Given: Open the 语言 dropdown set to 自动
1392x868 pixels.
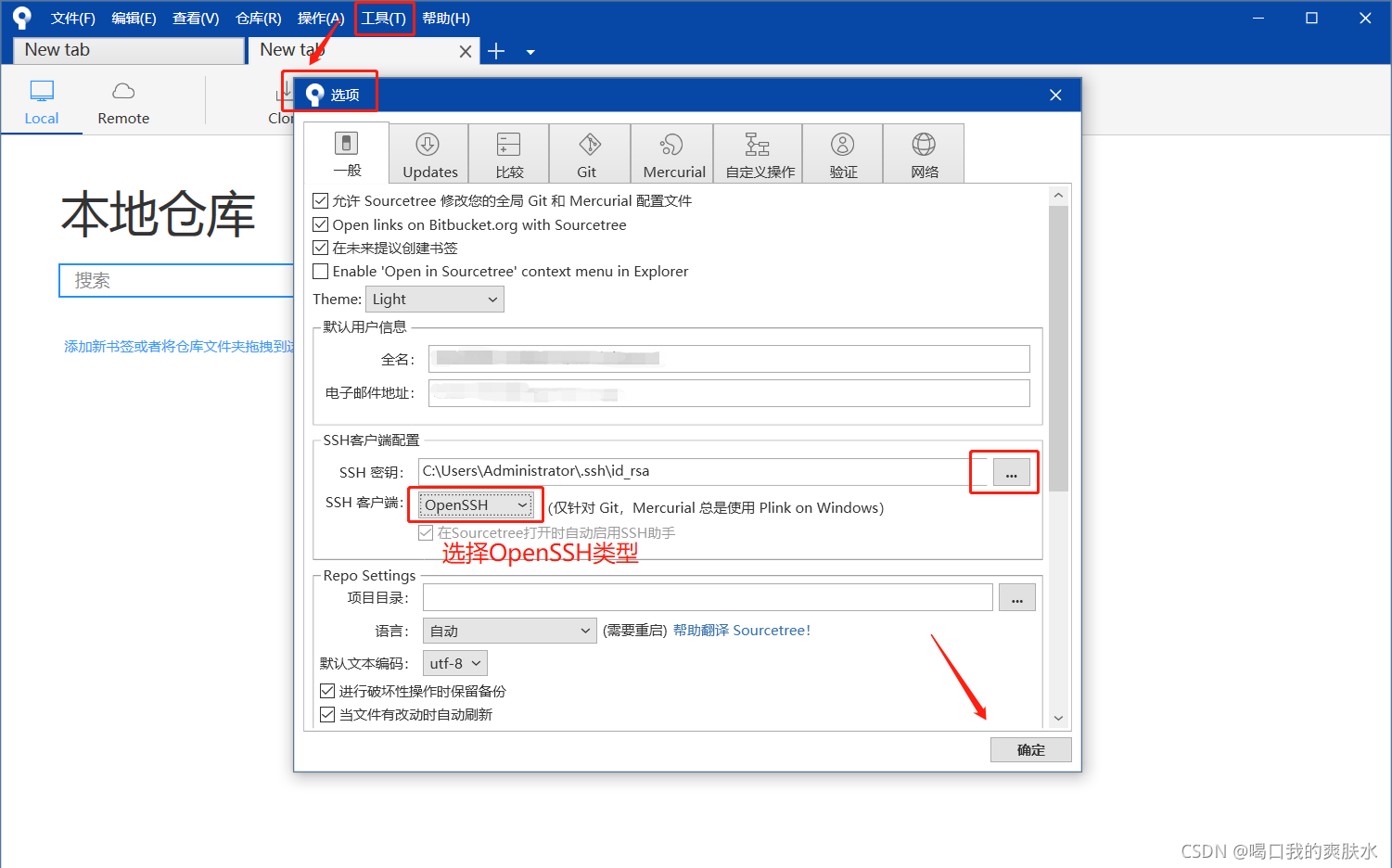Looking at the screenshot, I should pyautogui.click(x=509, y=631).
